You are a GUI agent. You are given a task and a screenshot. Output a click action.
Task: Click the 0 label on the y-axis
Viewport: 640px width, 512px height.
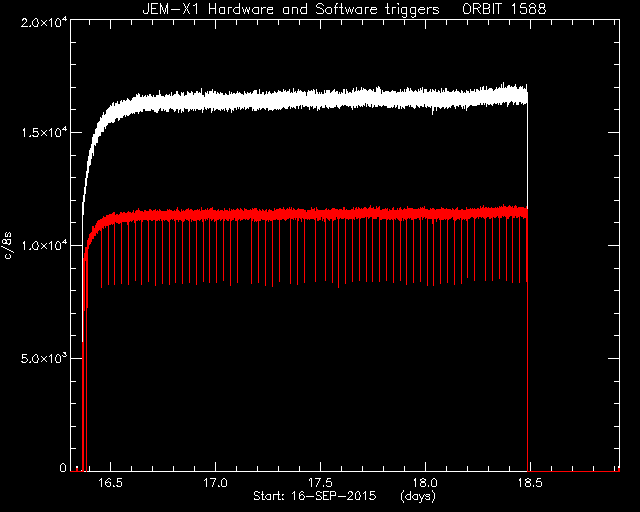click(63, 467)
